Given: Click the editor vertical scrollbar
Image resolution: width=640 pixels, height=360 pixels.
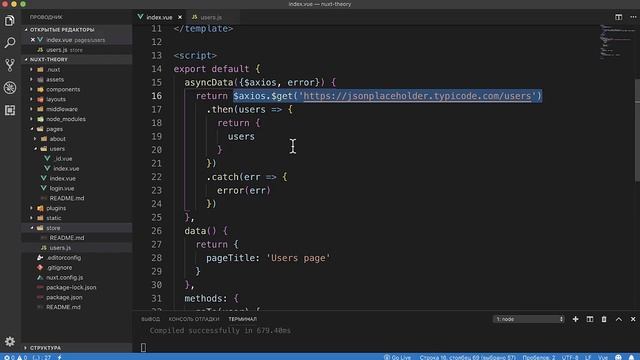Looking at the screenshot, I should click(x=637, y=131).
